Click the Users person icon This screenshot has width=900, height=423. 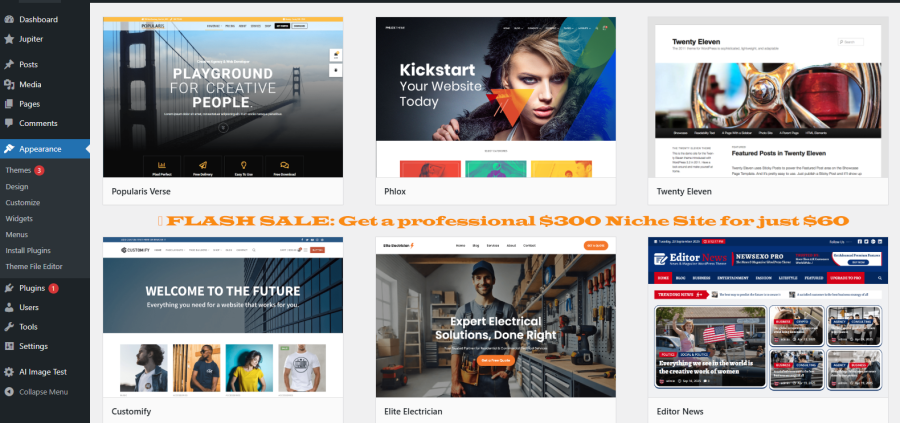(x=9, y=308)
